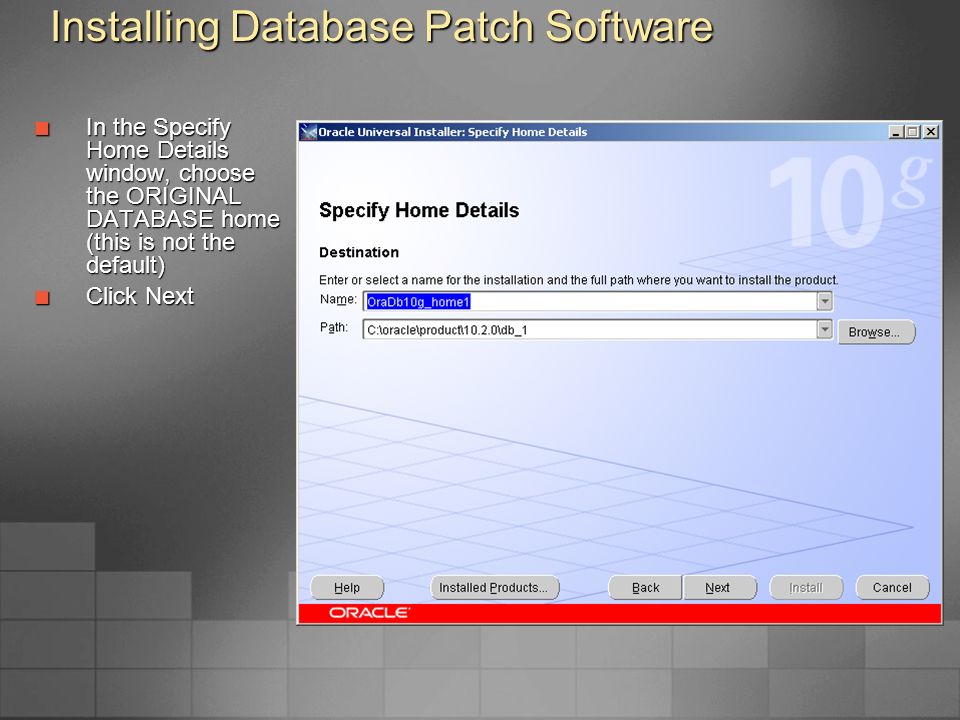960x720 pixels.
Task: Click the 'Click Next' bullet text
Action: [140, 296]
